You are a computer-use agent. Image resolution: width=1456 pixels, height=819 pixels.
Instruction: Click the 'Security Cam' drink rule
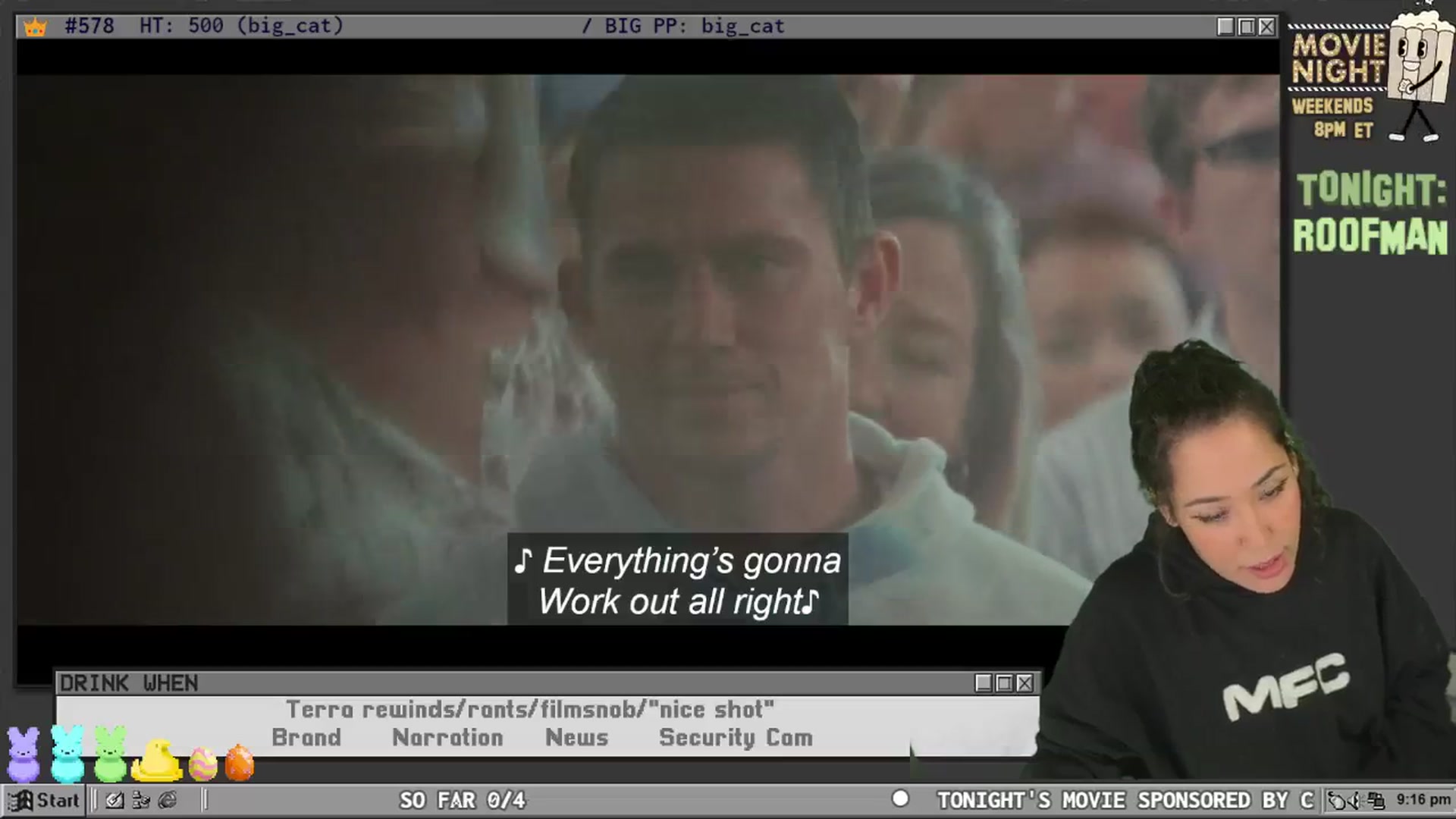736,737
